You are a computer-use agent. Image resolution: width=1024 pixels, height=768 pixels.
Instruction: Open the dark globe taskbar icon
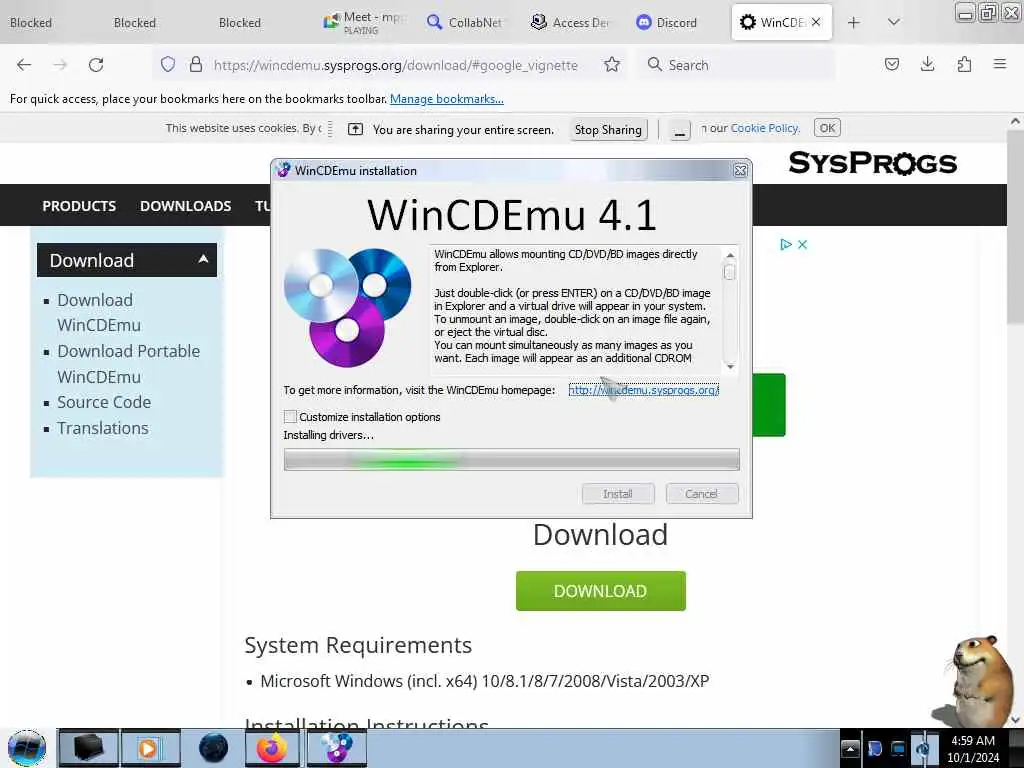click(214, 748)
